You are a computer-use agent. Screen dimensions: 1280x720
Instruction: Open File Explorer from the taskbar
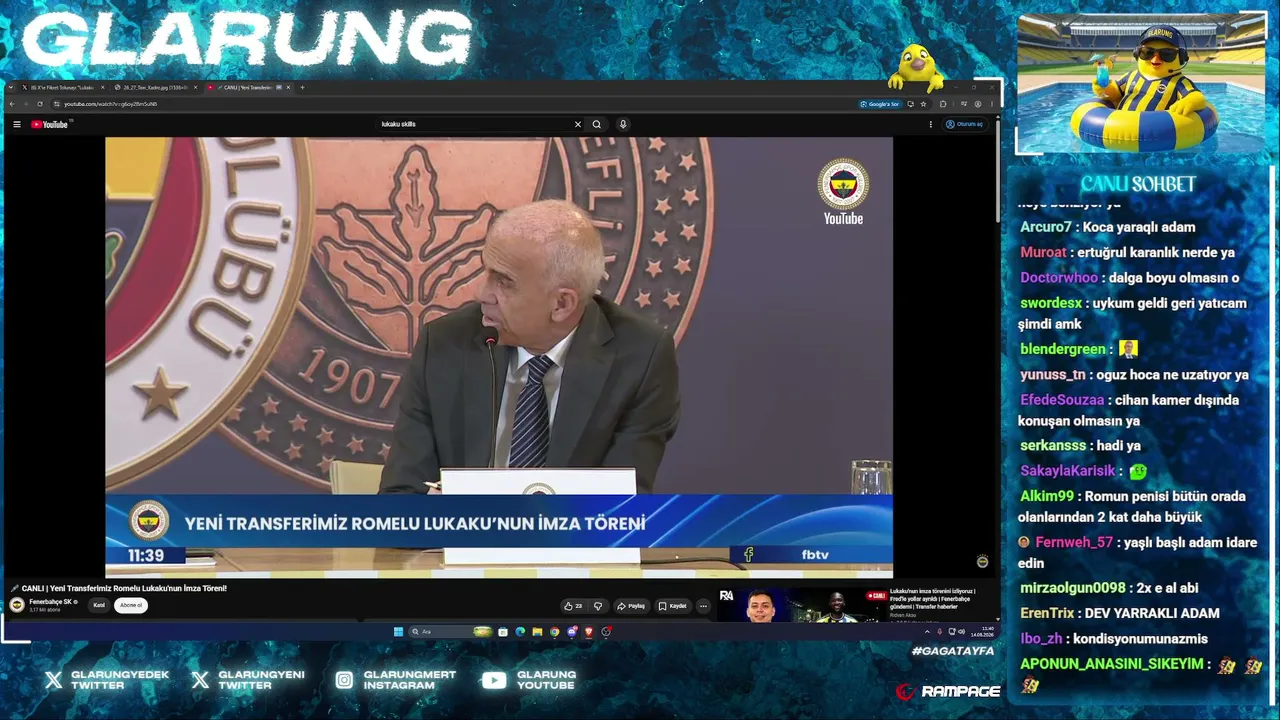pos(537,632)
